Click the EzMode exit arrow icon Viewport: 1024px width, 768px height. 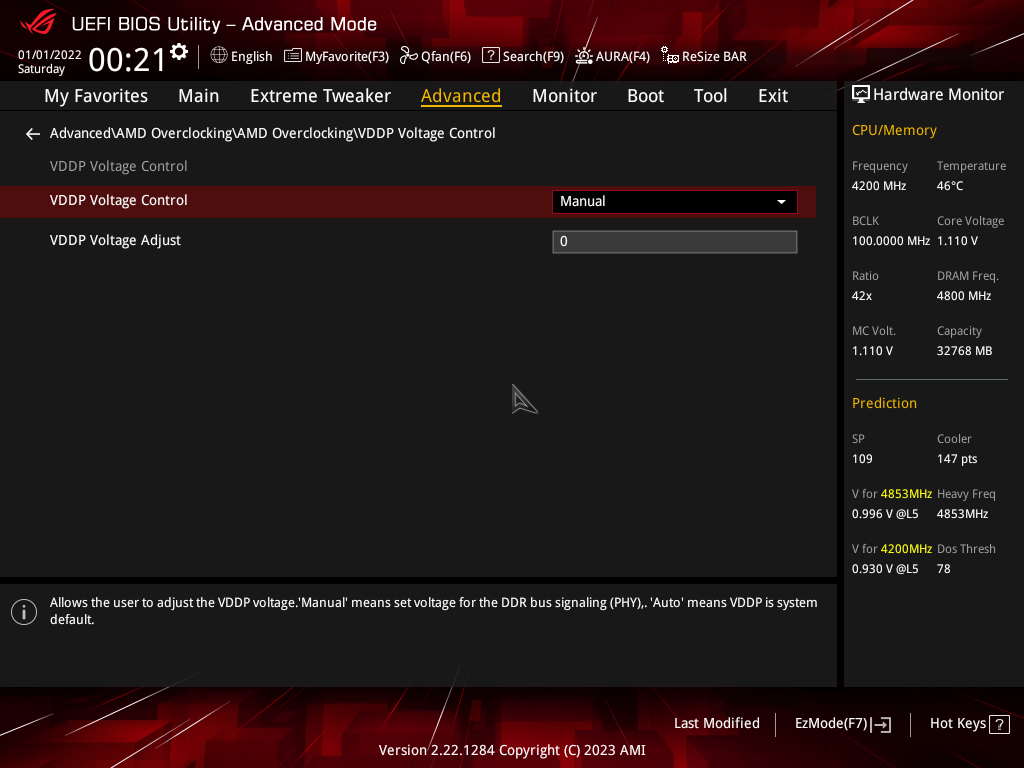pyautogui.click(x=881, y=724)
